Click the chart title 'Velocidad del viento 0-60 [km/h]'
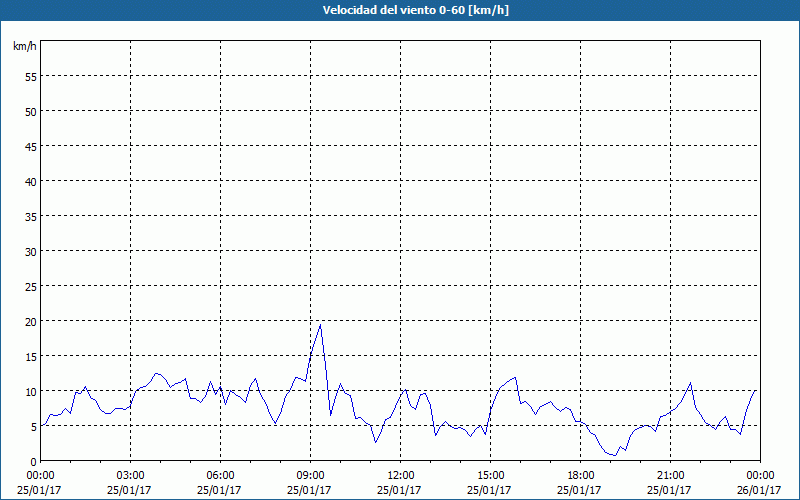Screen dimensions: 800x500 click(x=415, y=10)
